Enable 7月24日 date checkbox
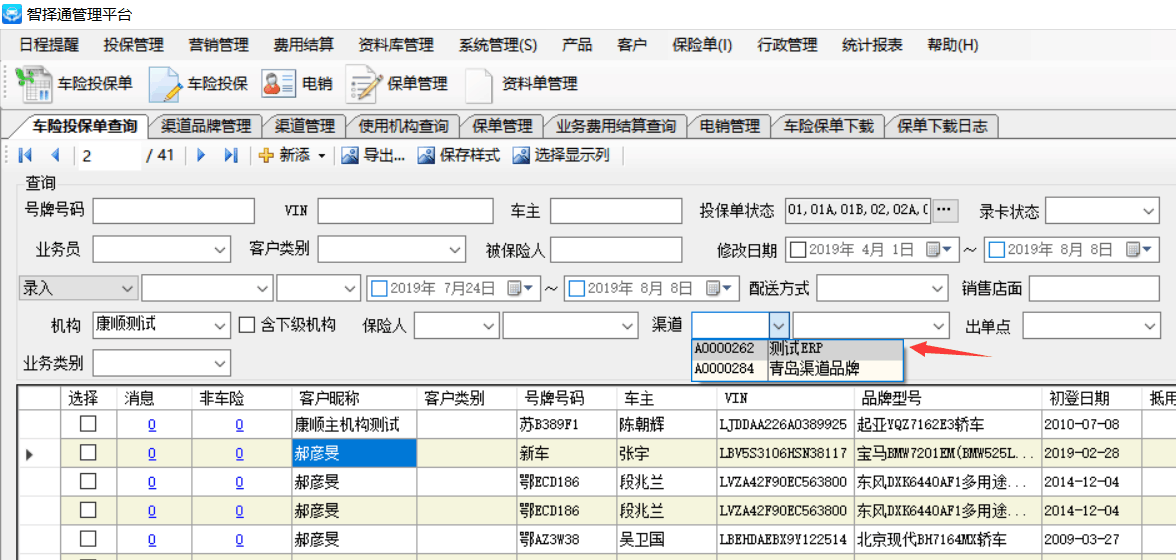1176x560 pixels. pos(380,287)
